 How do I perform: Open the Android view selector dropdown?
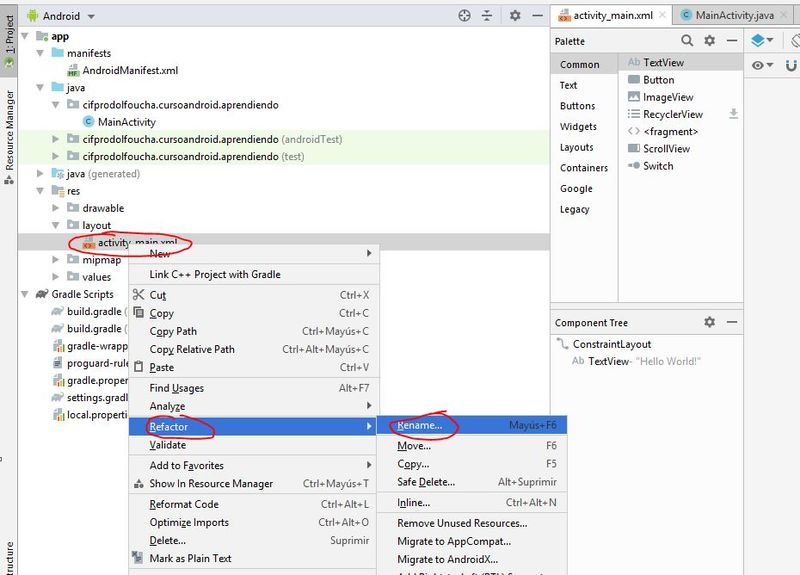point(61,16)
